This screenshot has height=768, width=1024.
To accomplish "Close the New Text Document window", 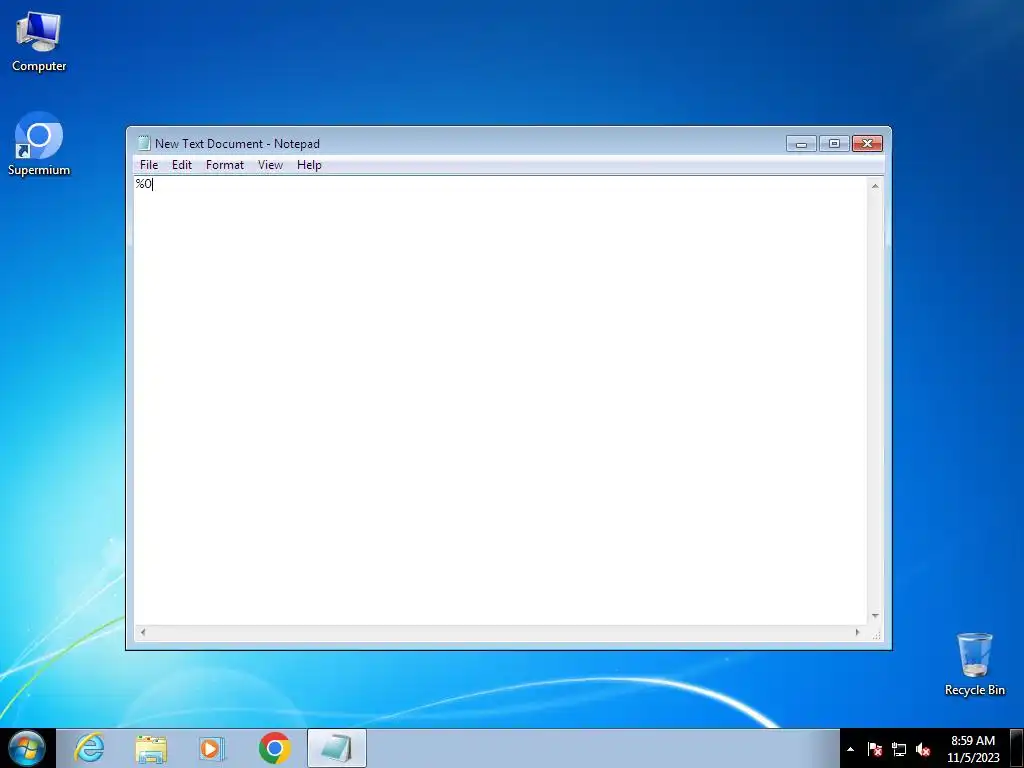I will click(867, 144).
